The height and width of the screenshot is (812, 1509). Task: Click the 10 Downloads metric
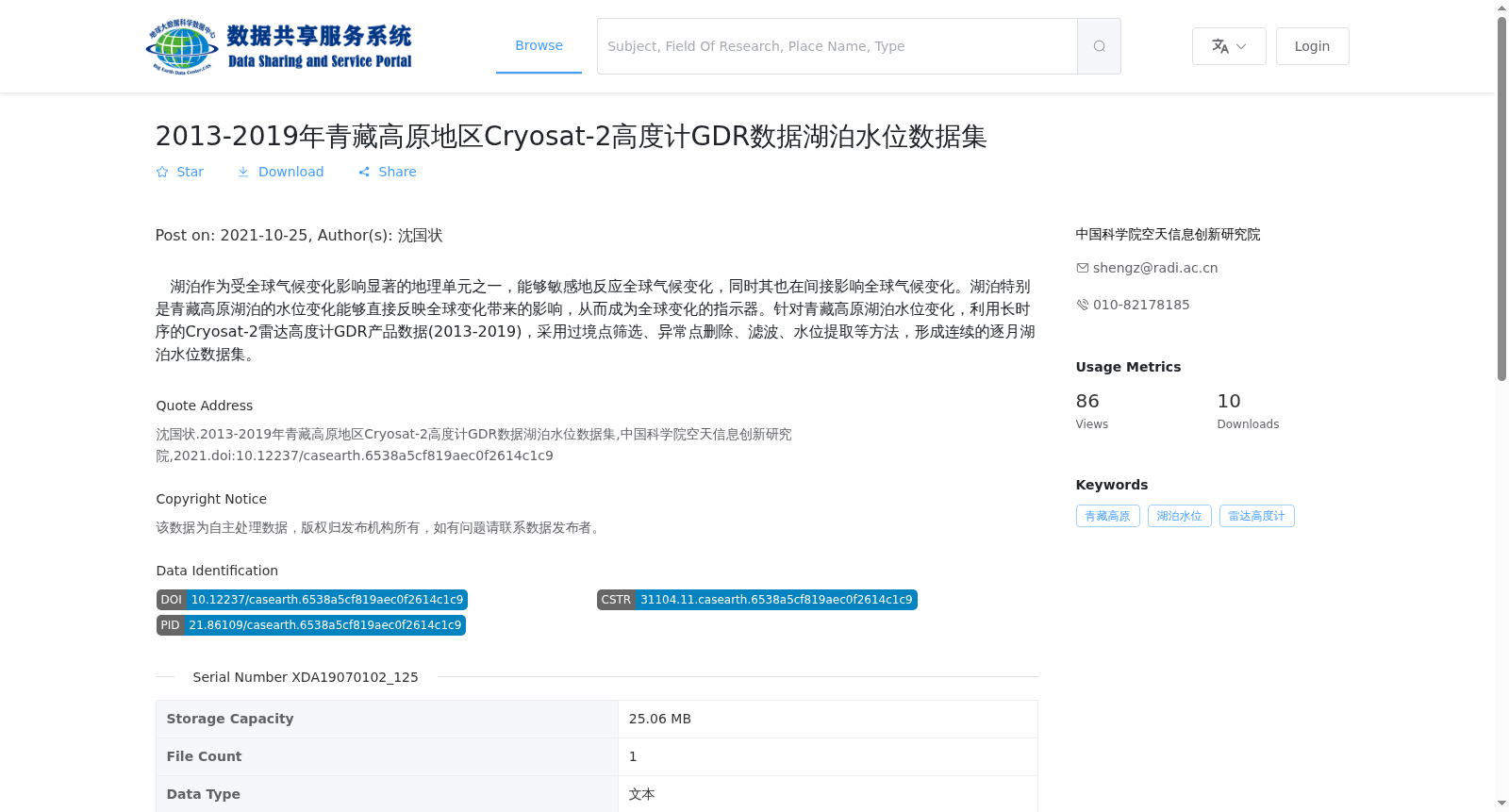[x=1248, y=411]
